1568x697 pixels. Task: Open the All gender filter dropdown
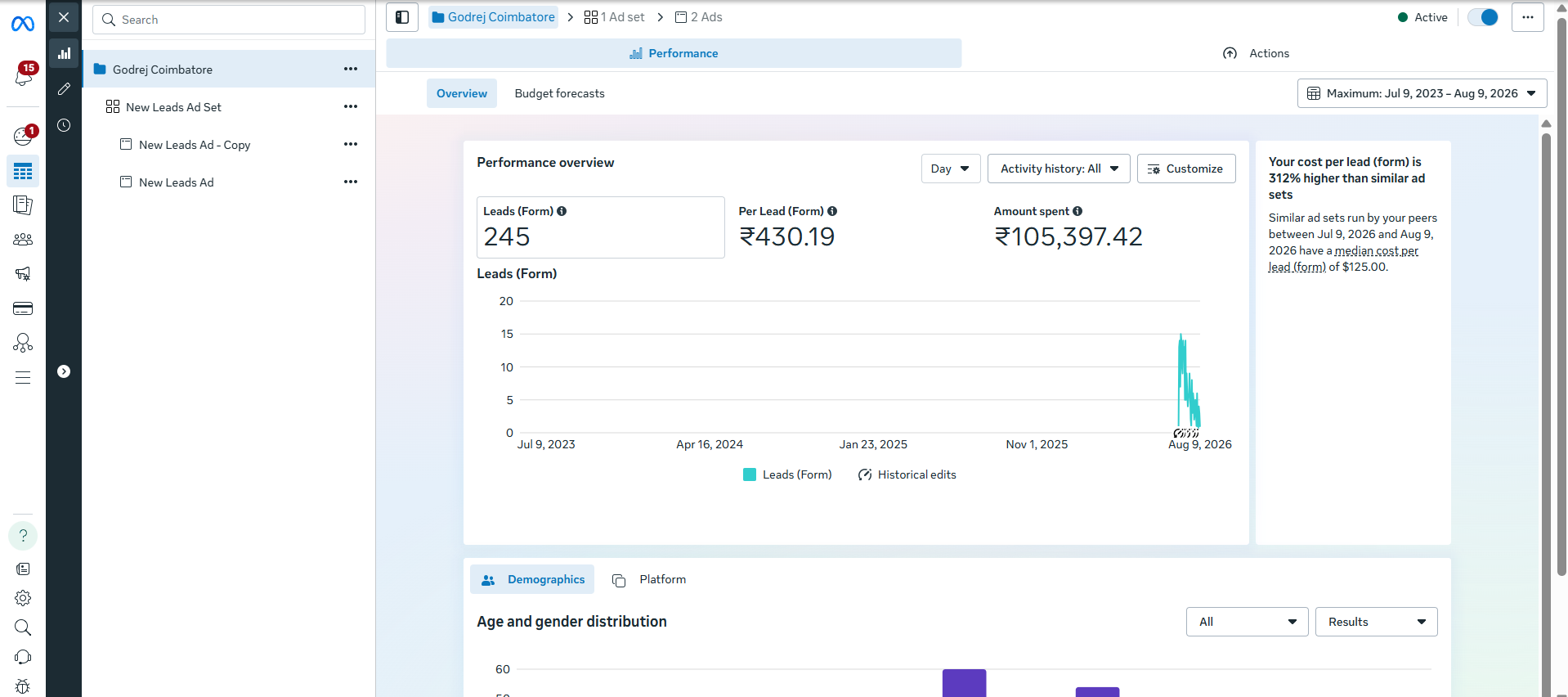pos(1248,622)
